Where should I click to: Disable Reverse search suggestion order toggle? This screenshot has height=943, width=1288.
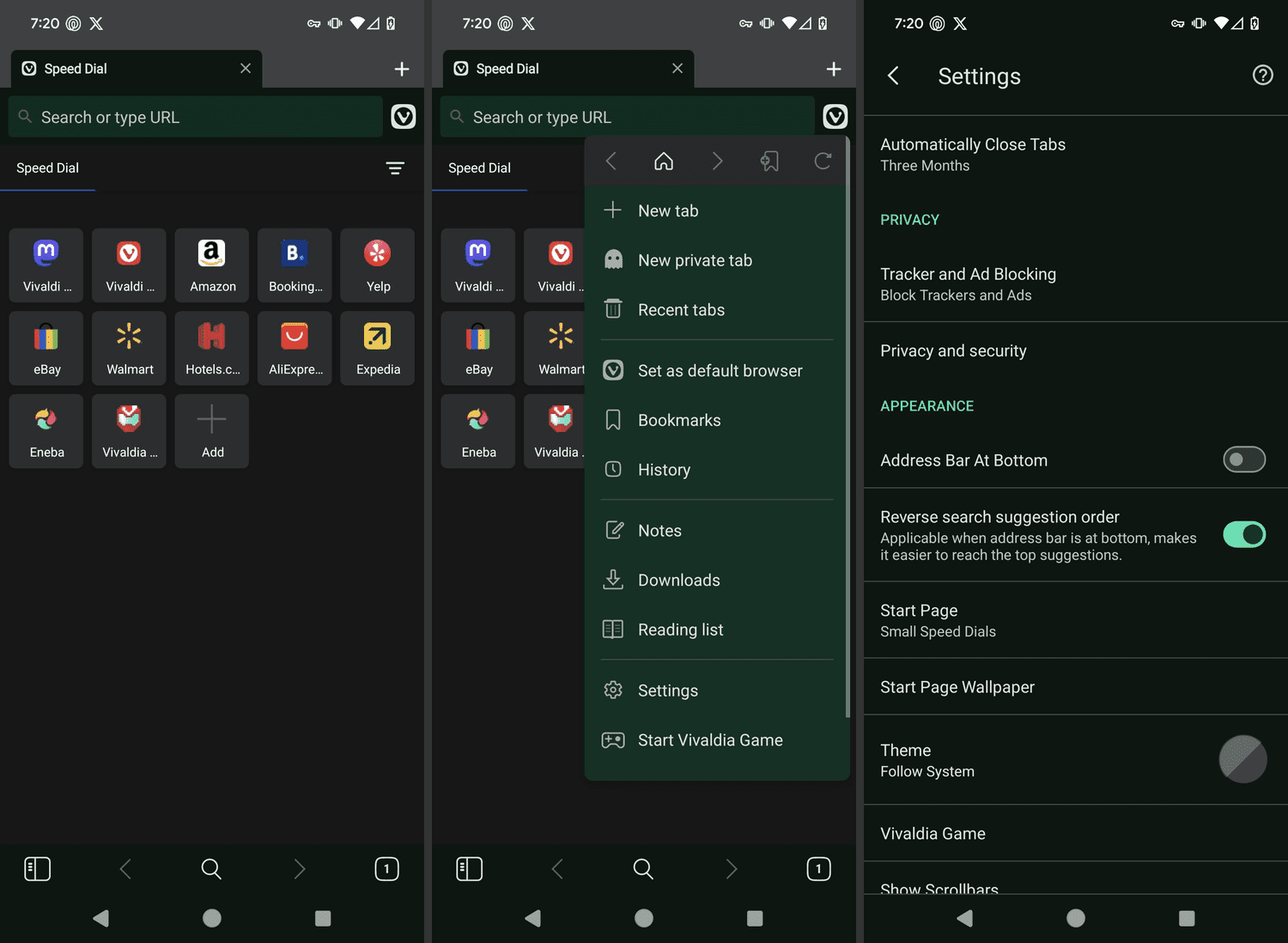(x=1243, y=534)
